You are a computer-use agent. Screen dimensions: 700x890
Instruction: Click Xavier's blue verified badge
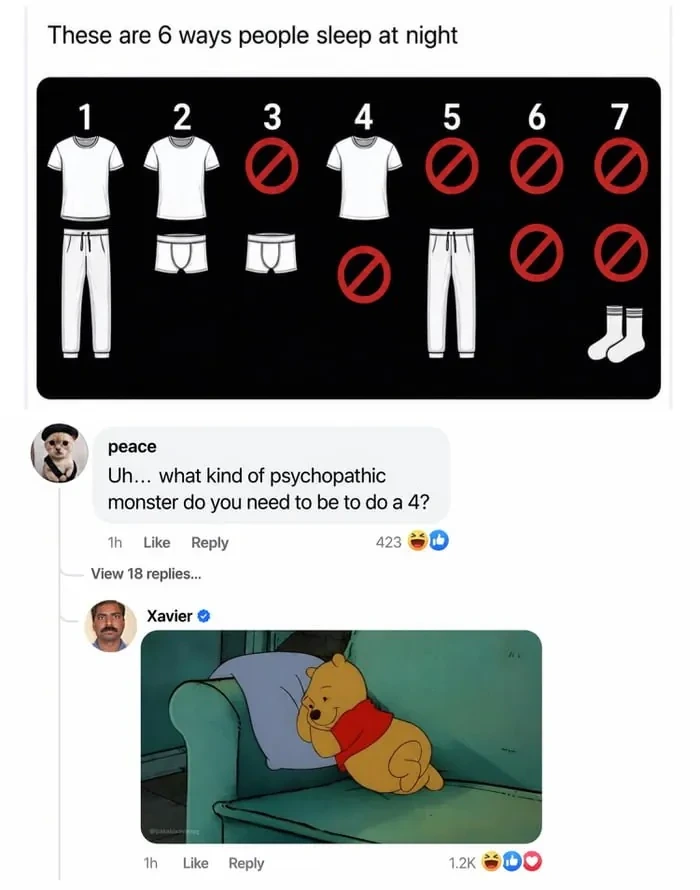click(x=204, y=616)
